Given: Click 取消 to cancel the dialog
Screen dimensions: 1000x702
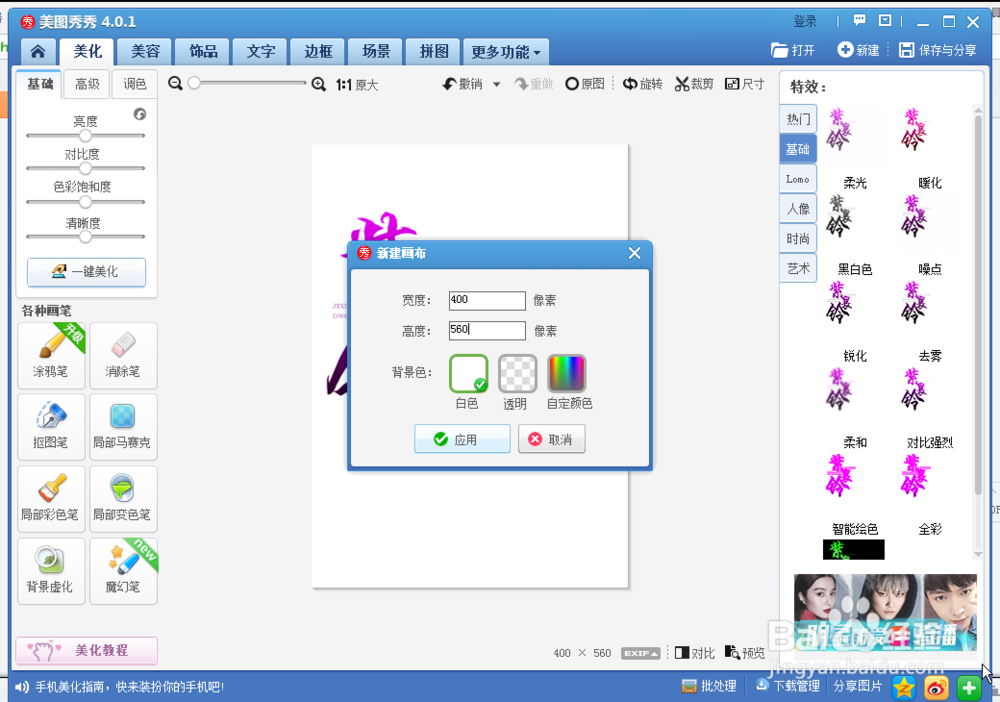Looking at the screenshot, I should click(x=552, y=439).
